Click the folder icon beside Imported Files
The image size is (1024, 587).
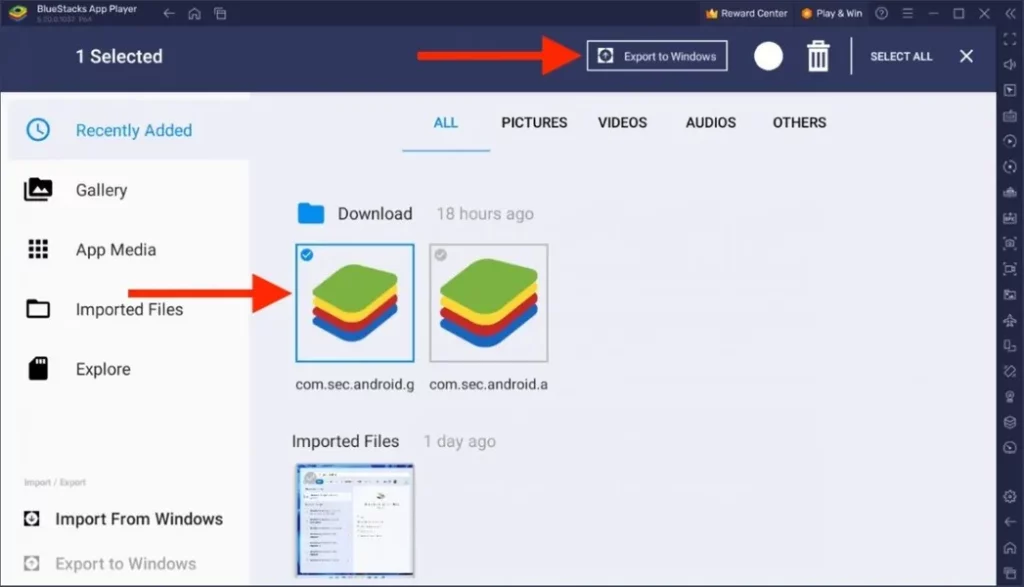(x=38, y=308)
